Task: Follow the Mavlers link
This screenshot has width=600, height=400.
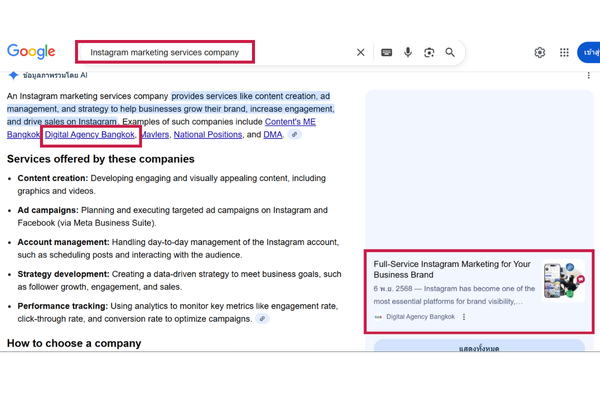Action: (x=154, y=134)
